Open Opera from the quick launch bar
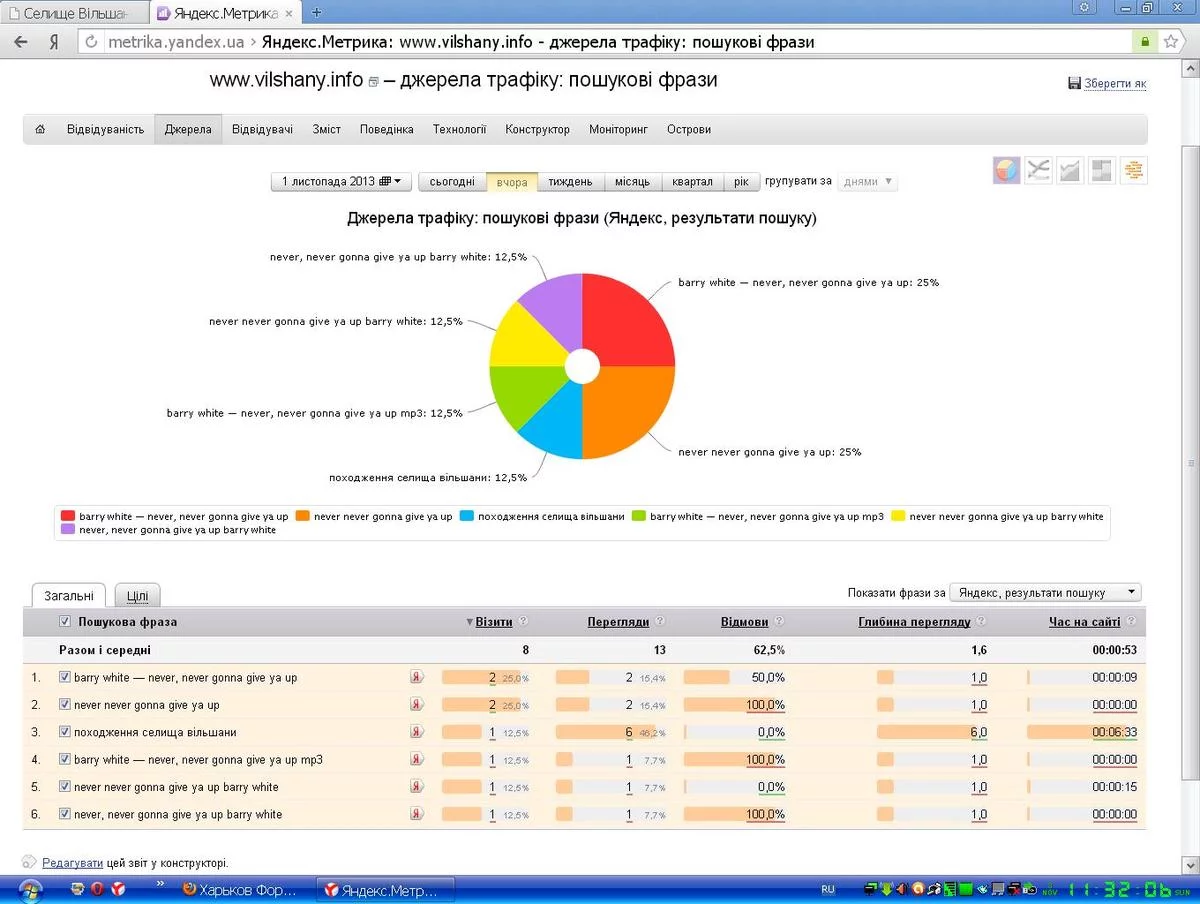This screenshot has height=904, width=1200. [x=97, y=888]
